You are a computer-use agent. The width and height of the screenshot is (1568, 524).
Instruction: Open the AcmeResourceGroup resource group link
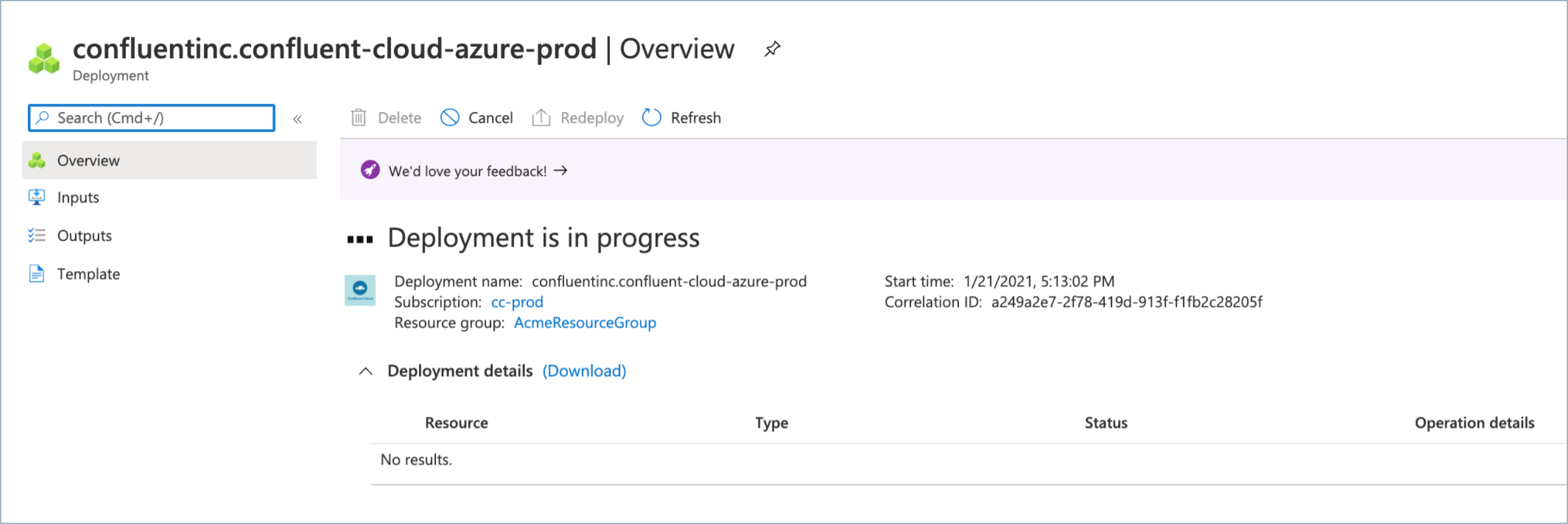click(x=584, y=323)
